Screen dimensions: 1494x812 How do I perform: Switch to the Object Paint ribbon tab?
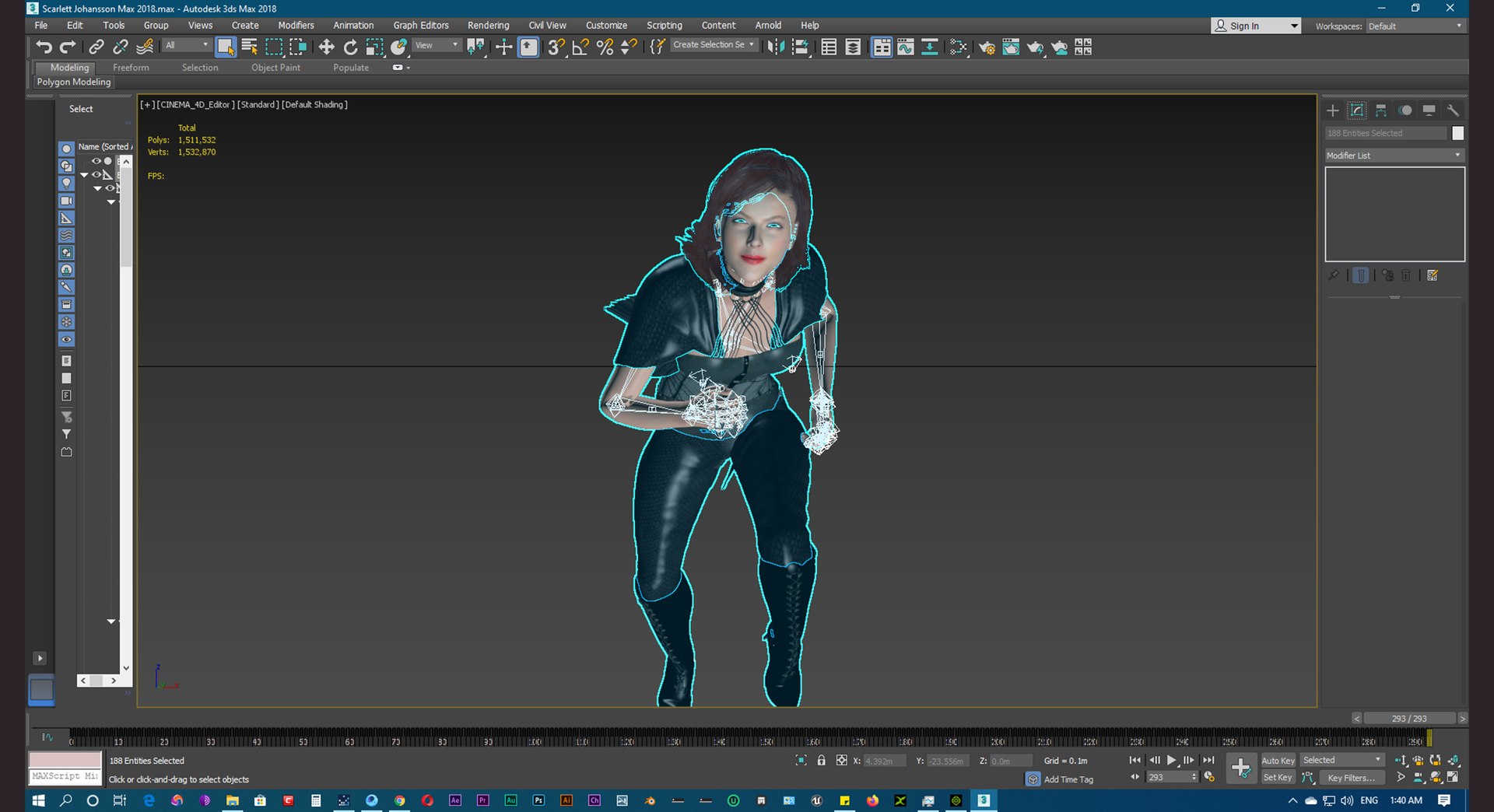pos(275,68)
